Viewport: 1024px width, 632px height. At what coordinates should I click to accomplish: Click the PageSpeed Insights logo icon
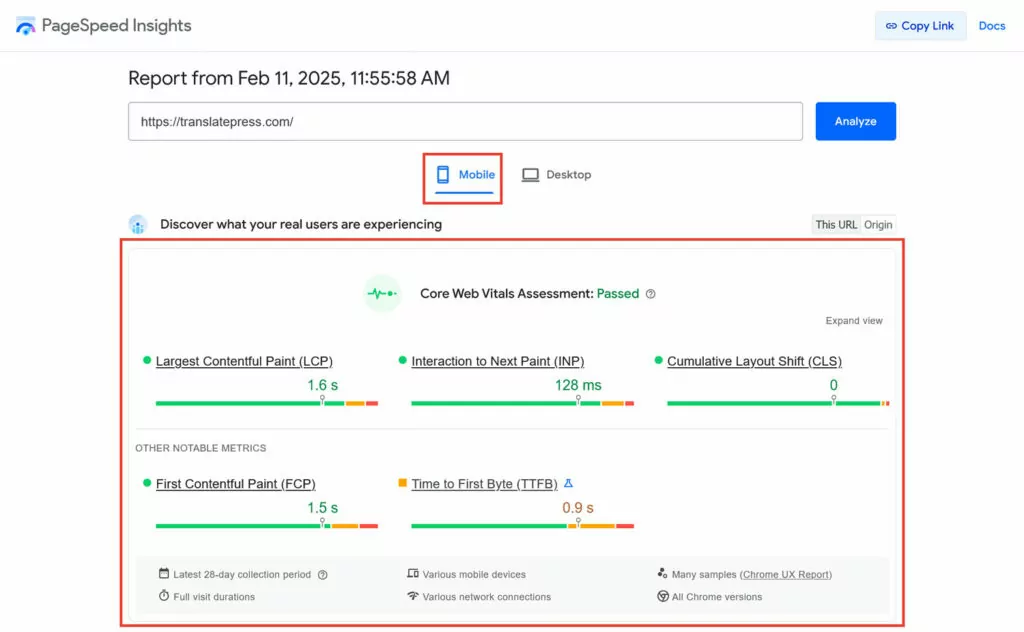click(25, 25)
